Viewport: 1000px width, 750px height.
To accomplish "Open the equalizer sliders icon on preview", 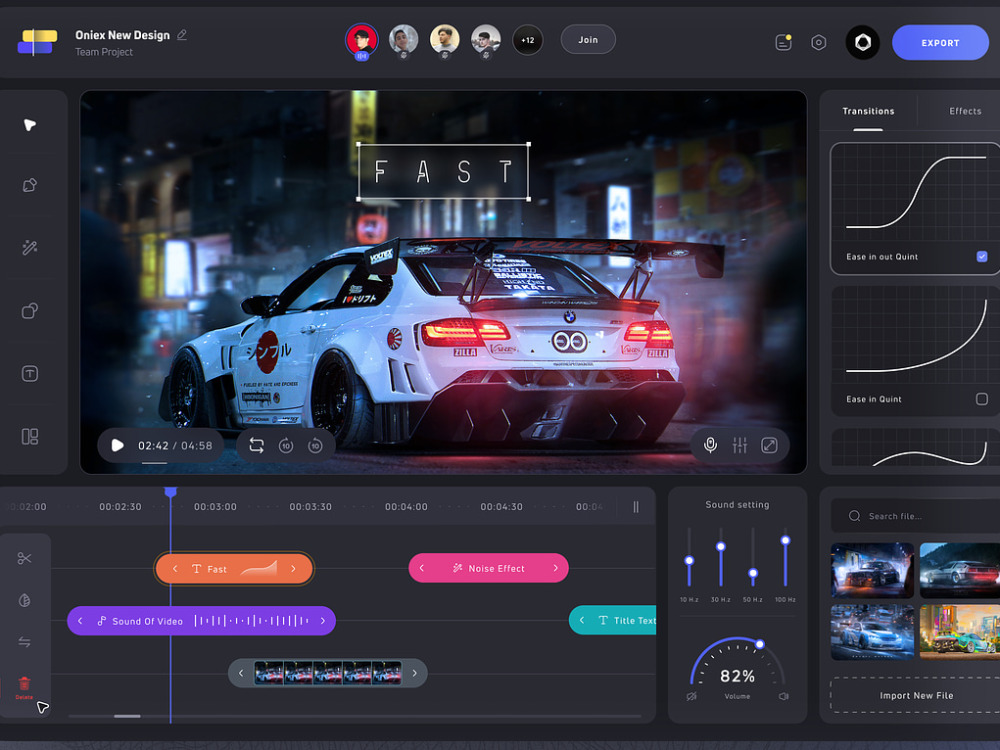I will (740, 445).
